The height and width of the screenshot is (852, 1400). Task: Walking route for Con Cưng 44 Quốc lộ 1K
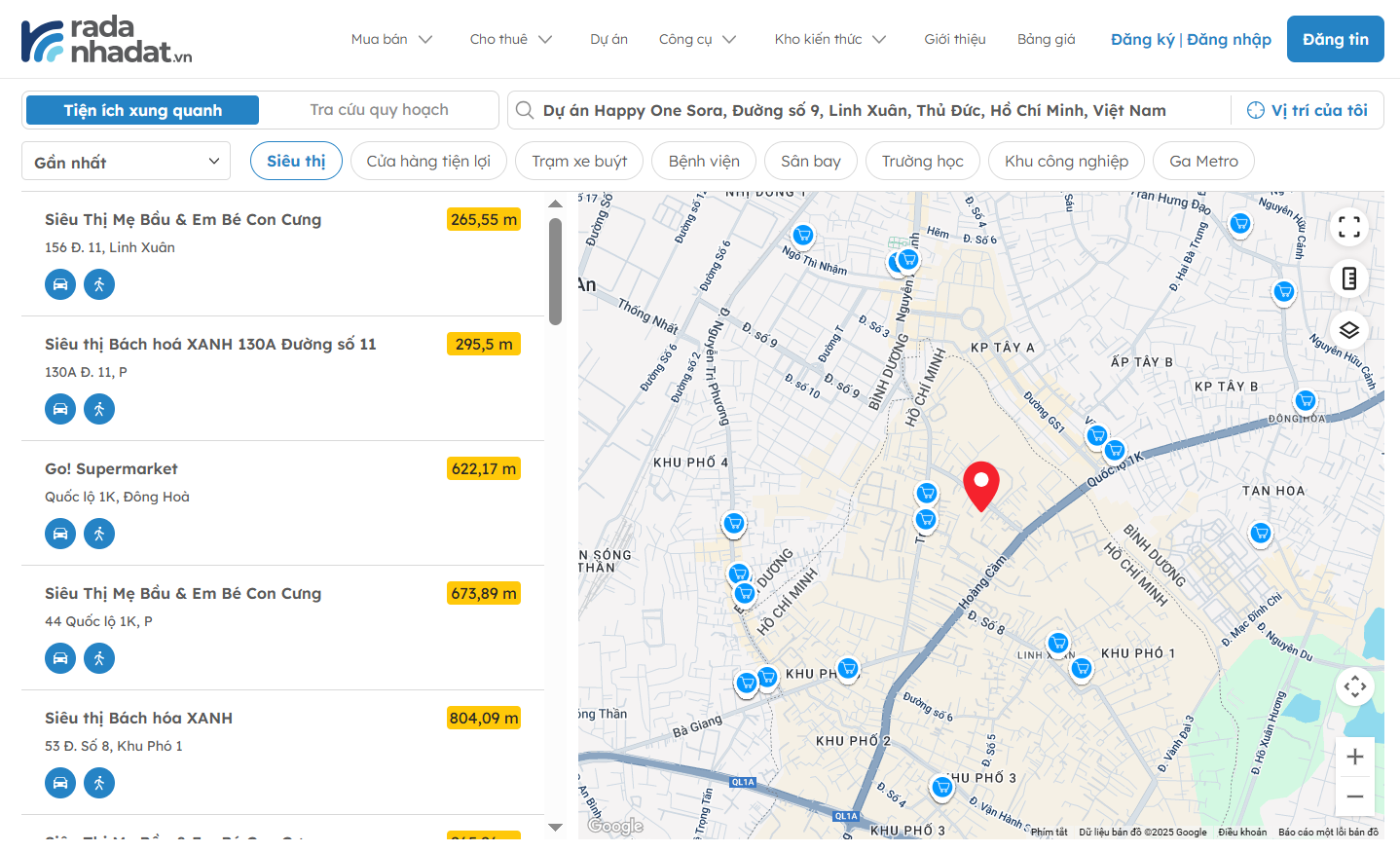[99, 658]
